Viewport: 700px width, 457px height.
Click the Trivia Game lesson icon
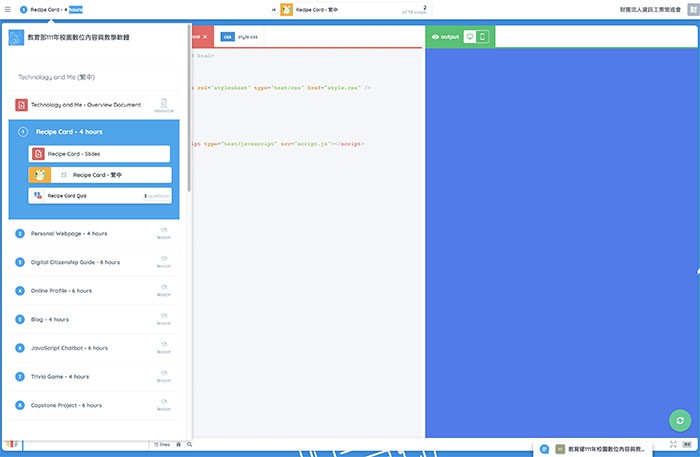point(20,377)
